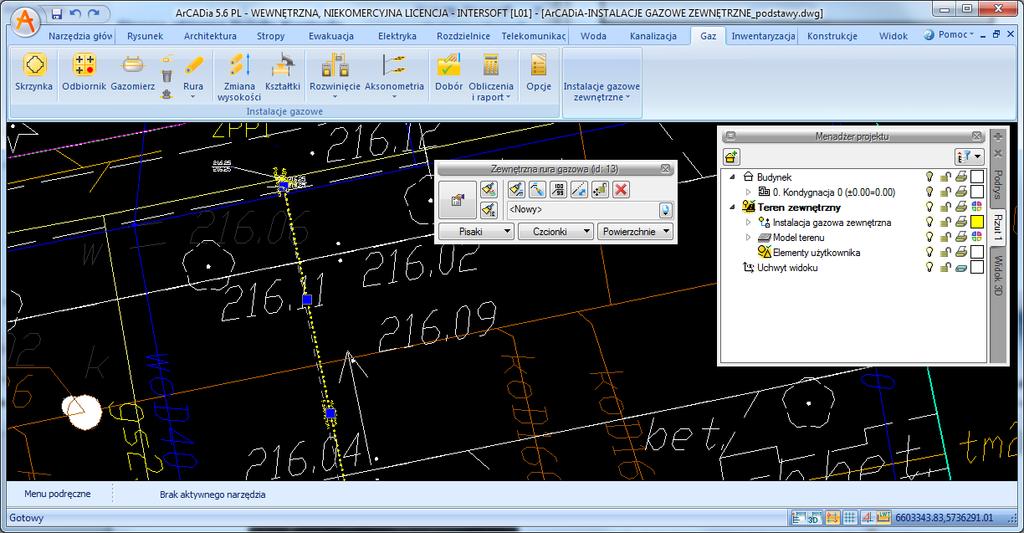Select the Odbiornik receiver tool
Screen dimensions: 1024x533
84,72
